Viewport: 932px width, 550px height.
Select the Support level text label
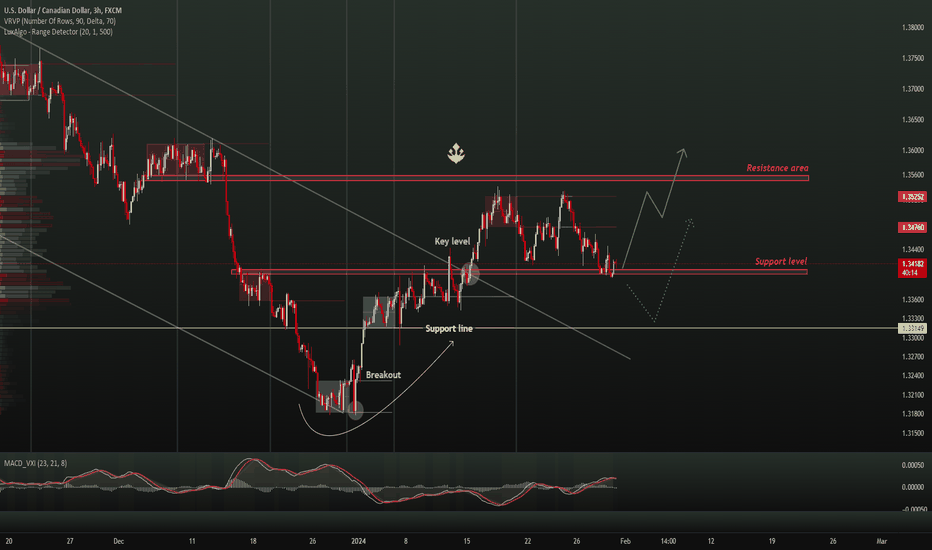(x=781, y=262)
